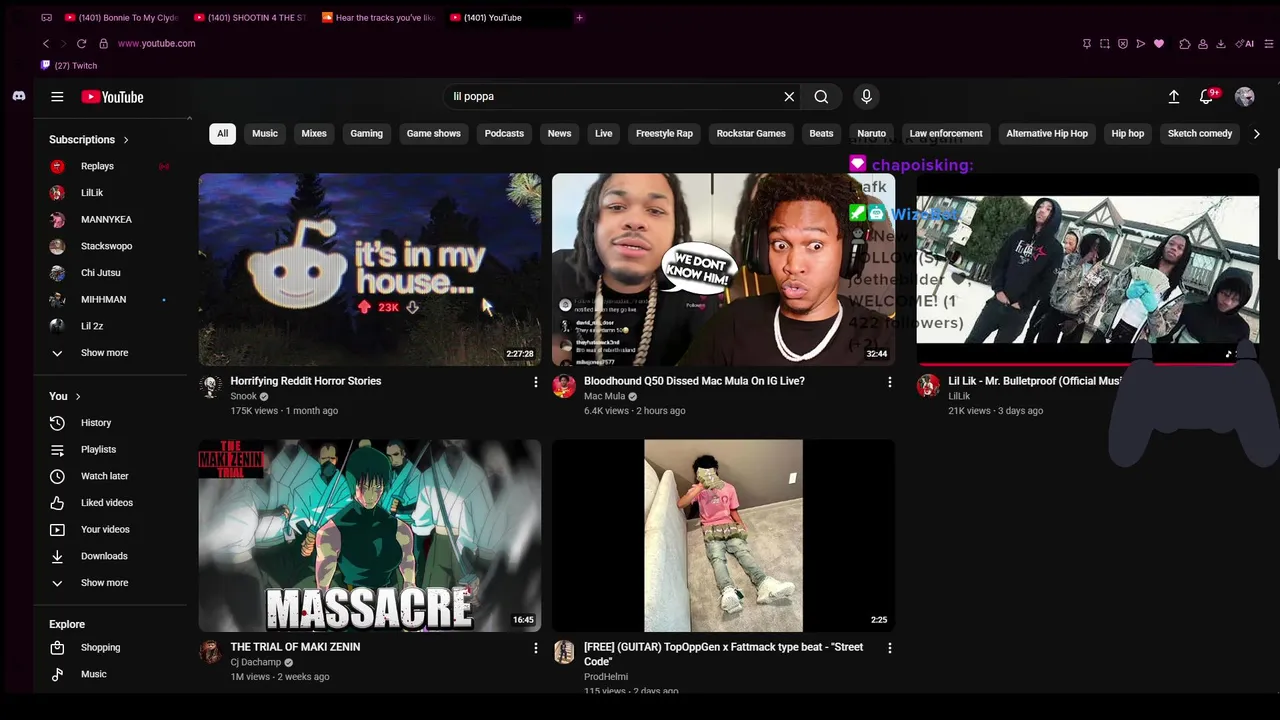This screenshot has width=1280, height=720.
Task: Open options menu for Bloodhound Q50 video
Action: pos(889,382)
